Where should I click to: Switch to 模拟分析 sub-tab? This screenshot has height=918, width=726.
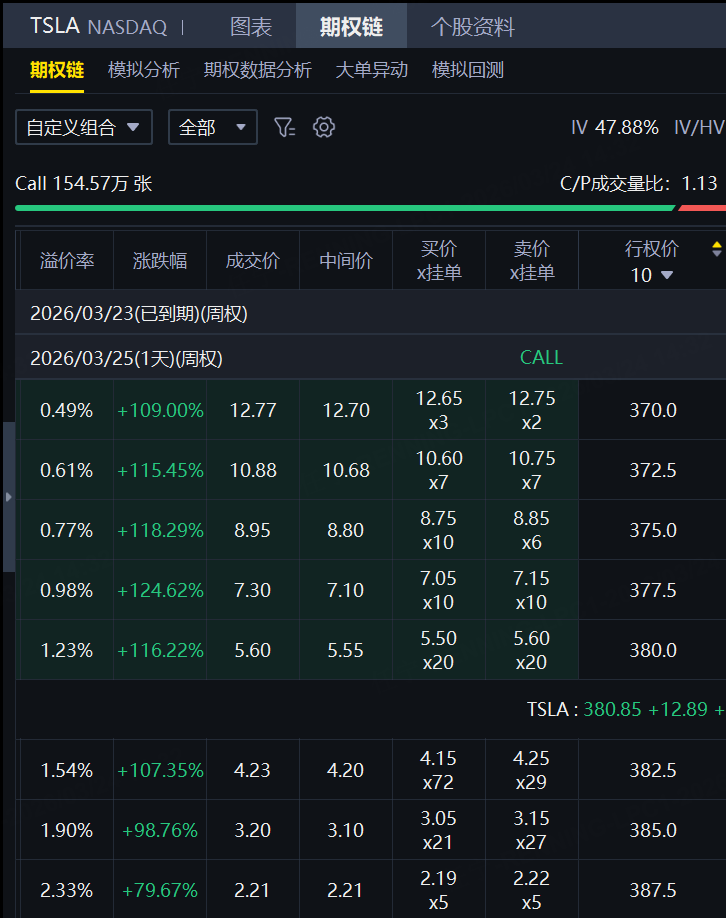143,70
